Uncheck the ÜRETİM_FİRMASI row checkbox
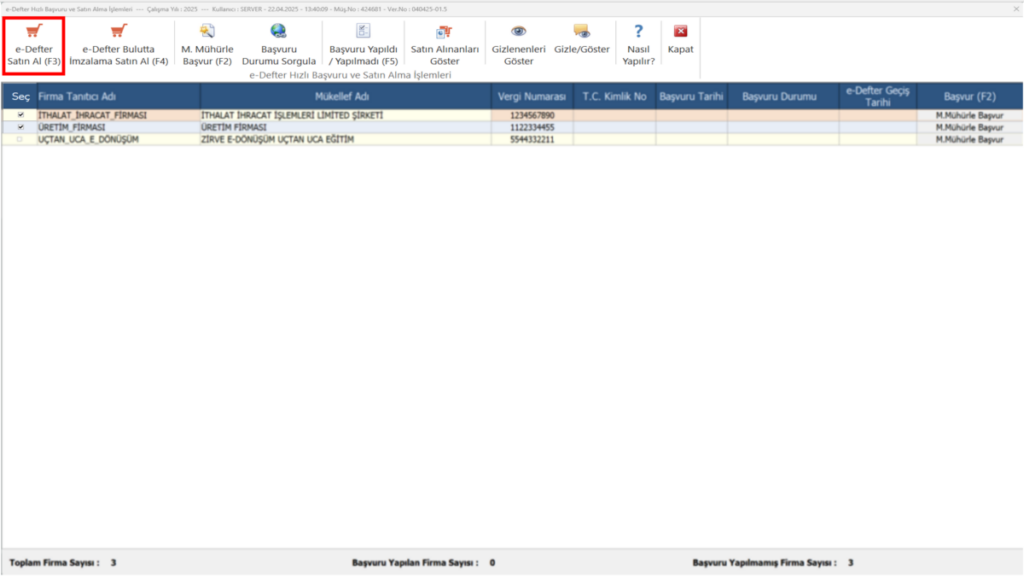The image size is (1024, 577). tap(20, 127)
